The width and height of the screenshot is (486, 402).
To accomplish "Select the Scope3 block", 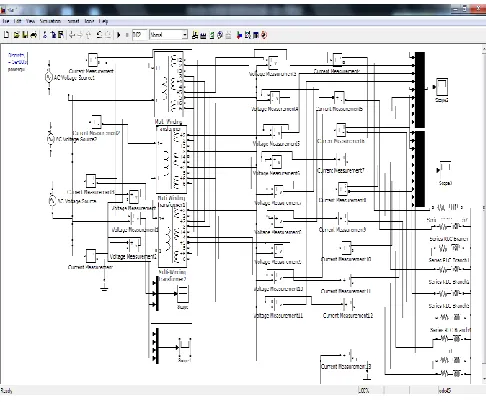I will [x=445, y=170].
